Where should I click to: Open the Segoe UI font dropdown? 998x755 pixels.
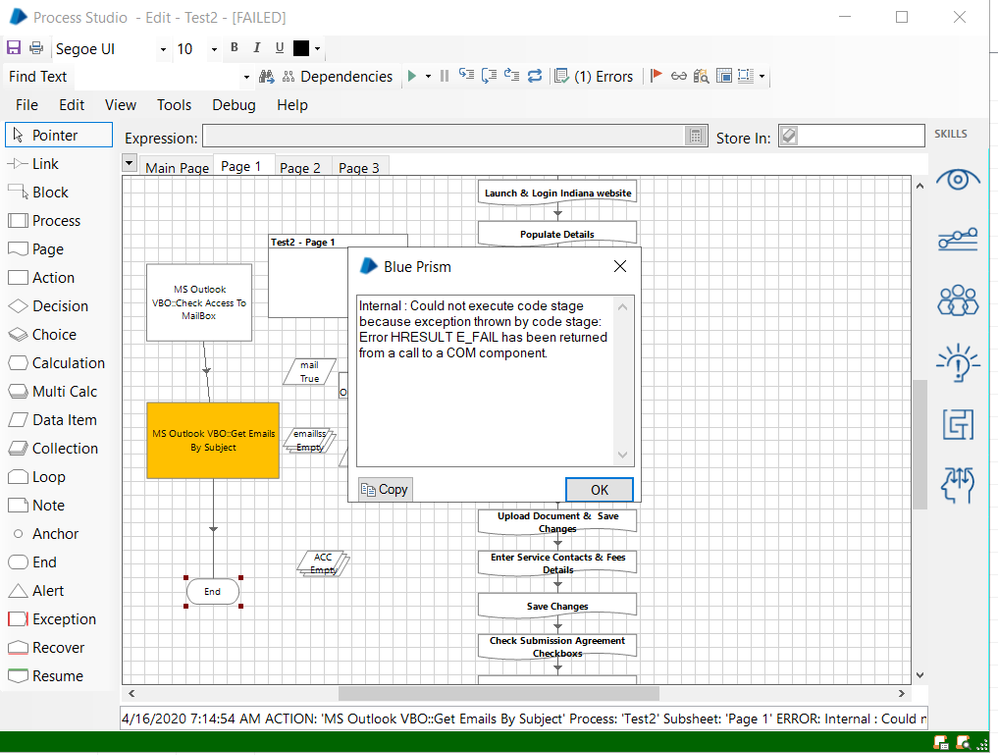click(163, 49)
